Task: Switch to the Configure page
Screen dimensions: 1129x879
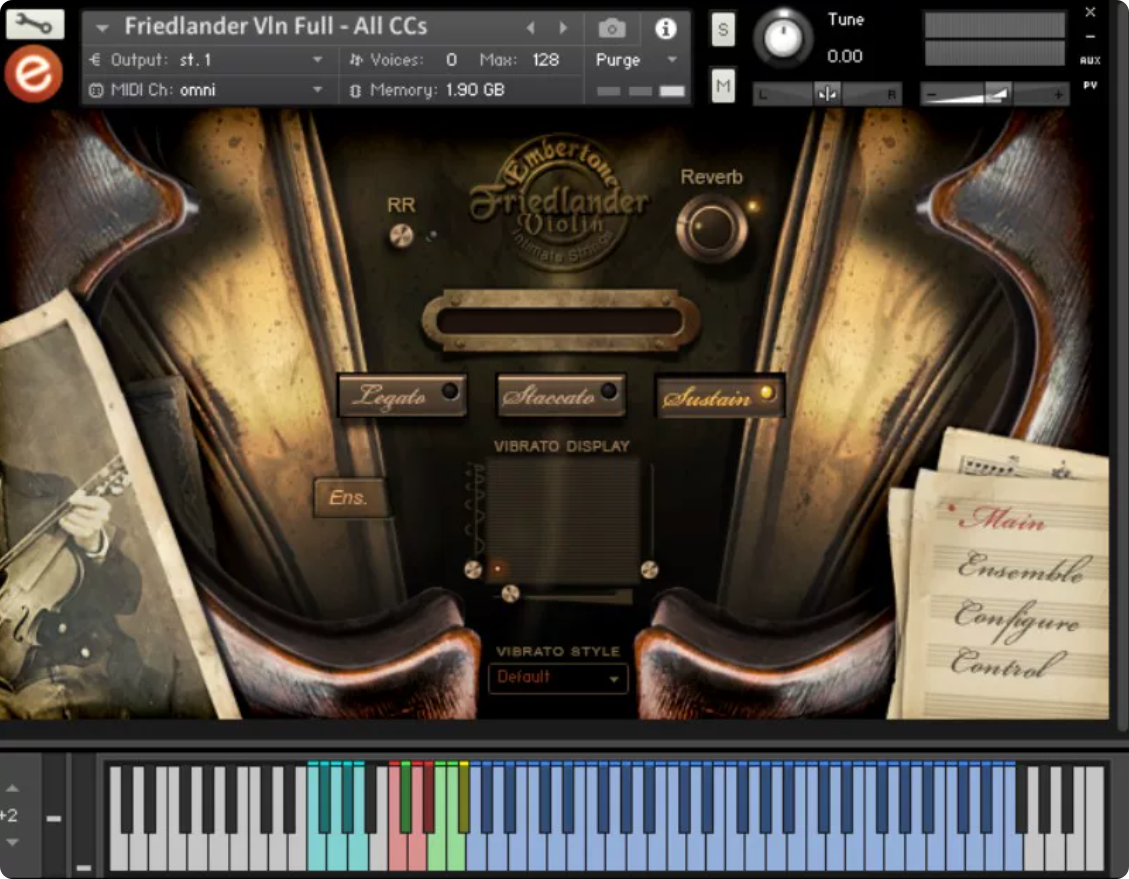Action: pos(1017,619)
